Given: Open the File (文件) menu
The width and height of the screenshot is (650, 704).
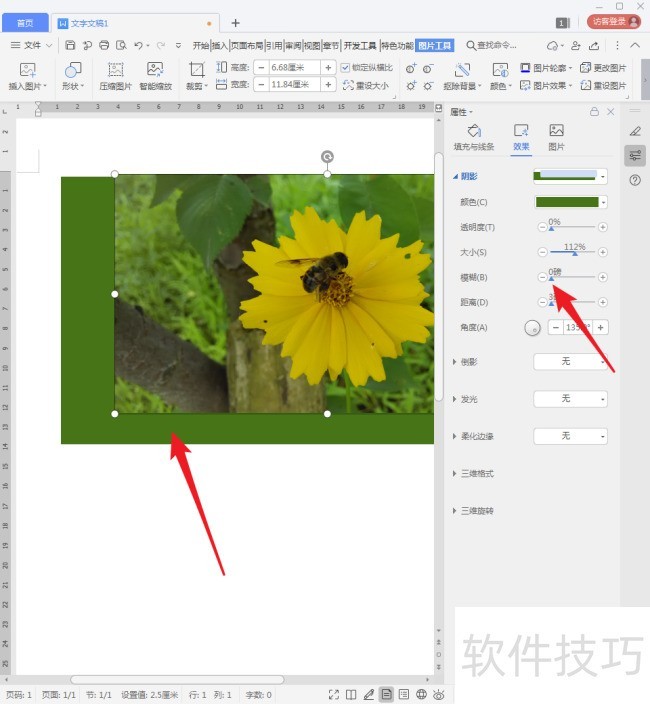Looking at the screenshot, I should point(31,45).
